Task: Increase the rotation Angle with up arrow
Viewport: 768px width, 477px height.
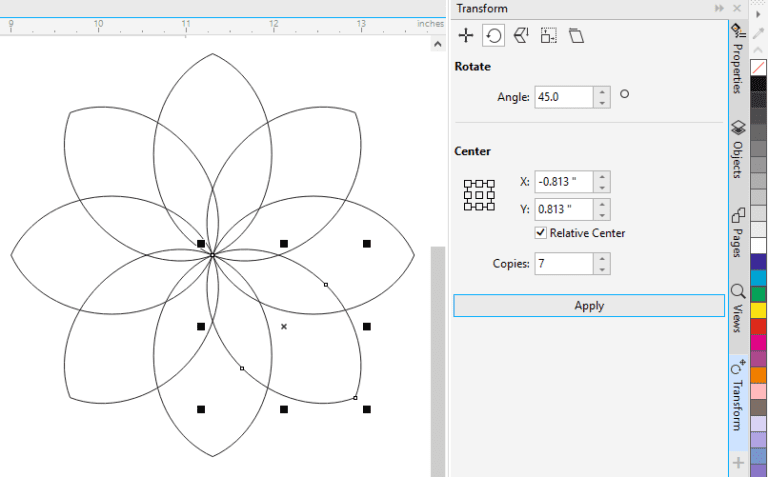Action: 602,92
